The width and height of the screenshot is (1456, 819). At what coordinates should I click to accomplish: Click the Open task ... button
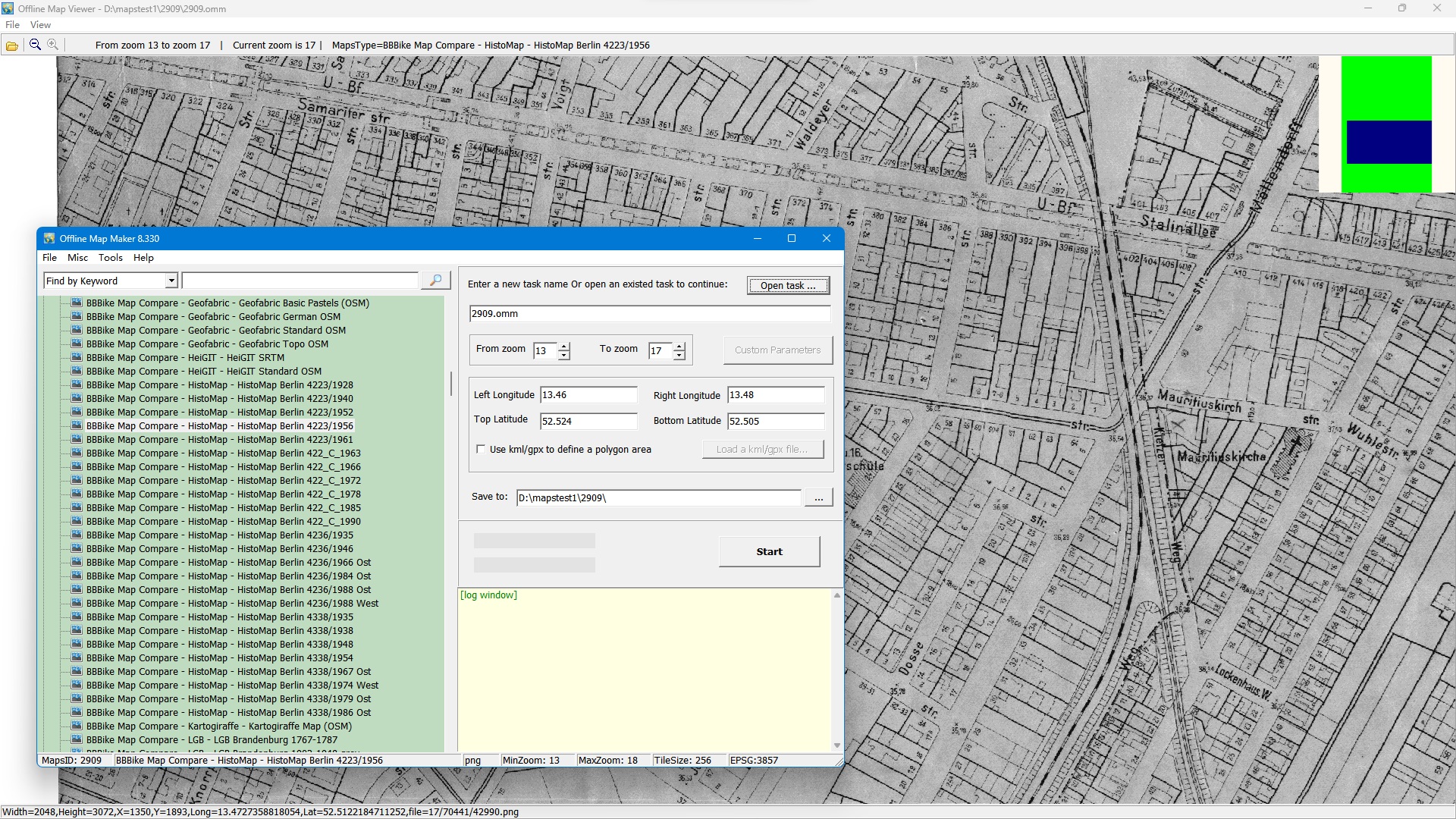pos(788,285)
